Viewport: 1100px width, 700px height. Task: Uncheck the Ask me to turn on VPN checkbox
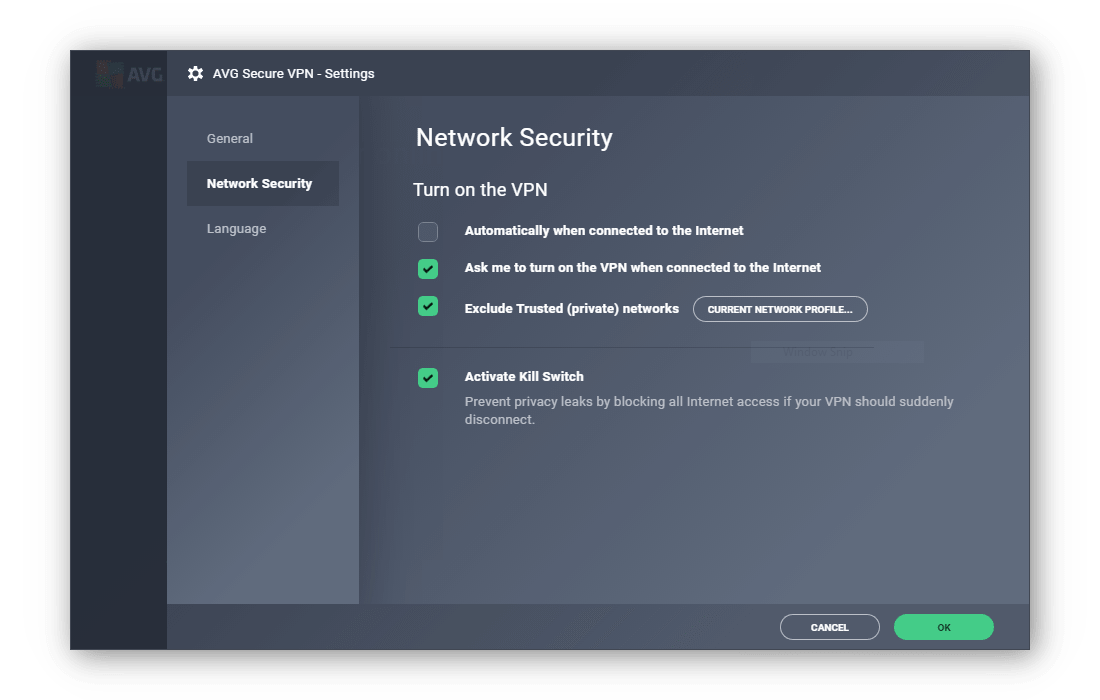coord(428,269)
